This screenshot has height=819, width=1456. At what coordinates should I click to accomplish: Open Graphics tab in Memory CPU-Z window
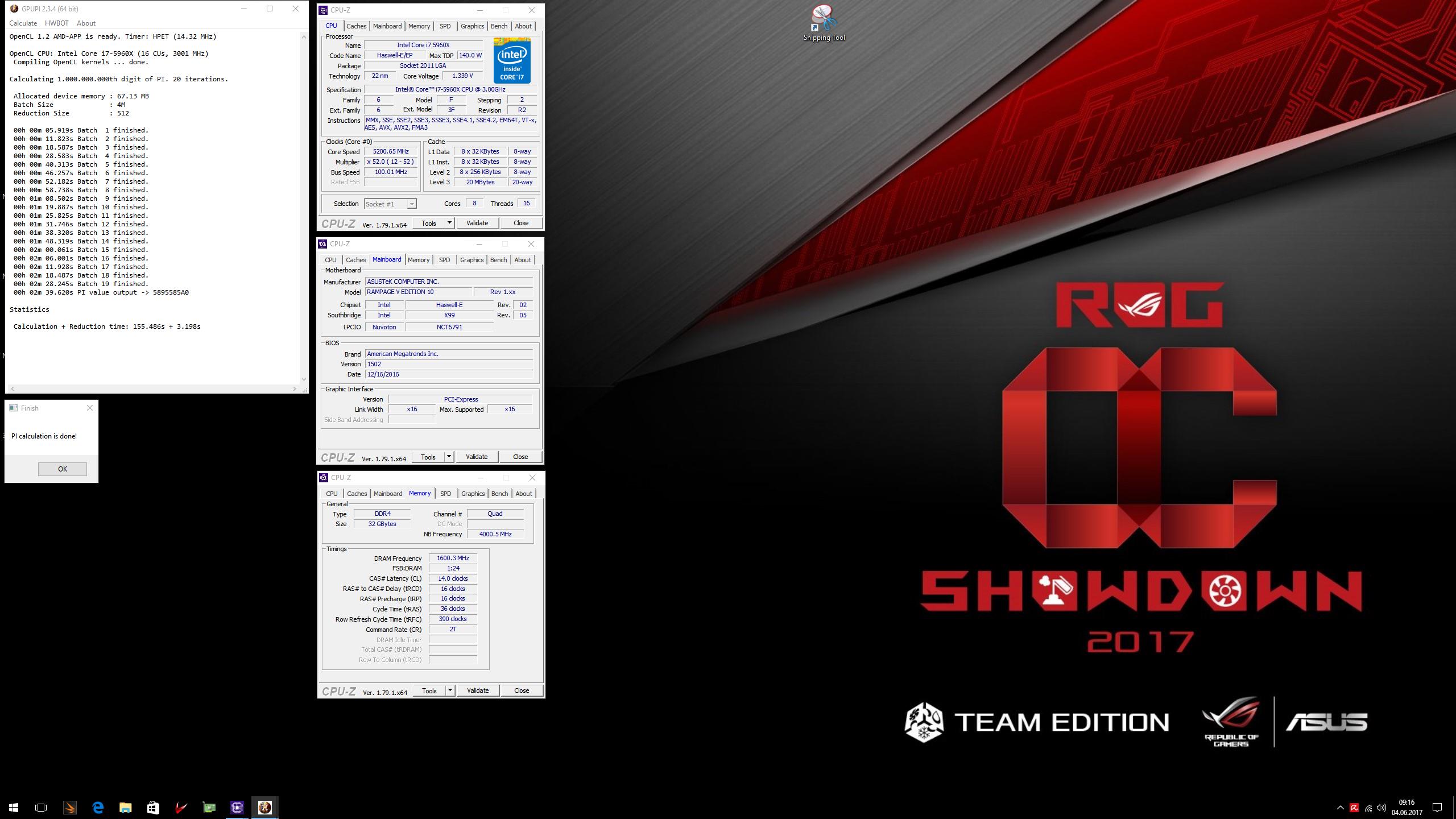click(473, 494)
